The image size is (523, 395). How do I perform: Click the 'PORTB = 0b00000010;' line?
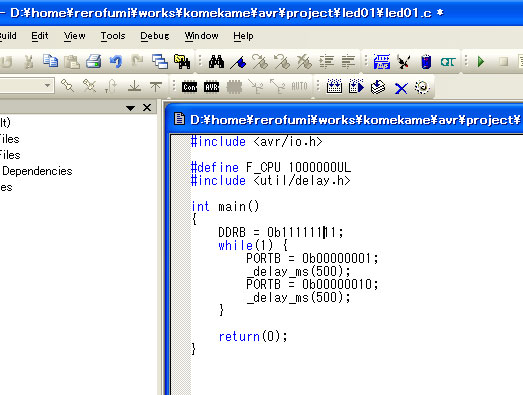pos(312,284)
